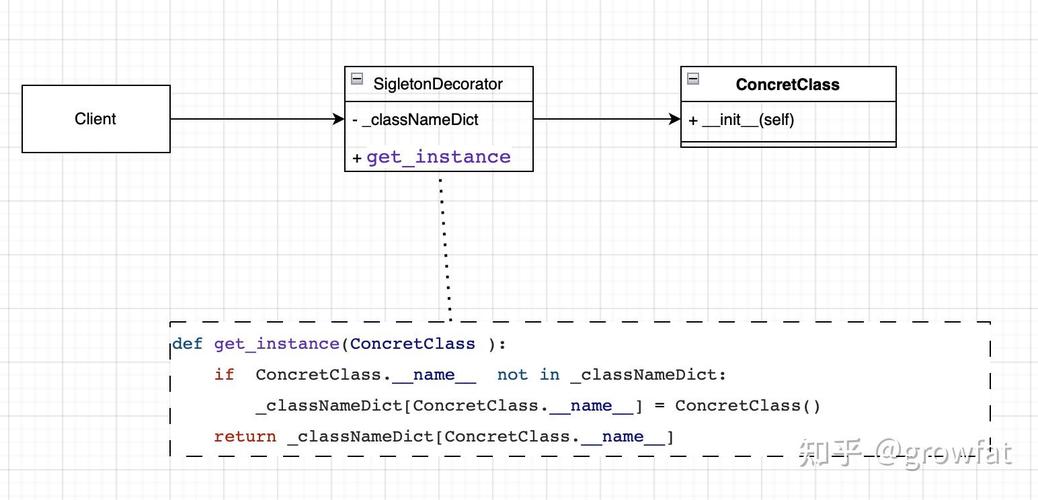
Task: Click the "if ConcretClass.__name__" code line
Action: 470,375
